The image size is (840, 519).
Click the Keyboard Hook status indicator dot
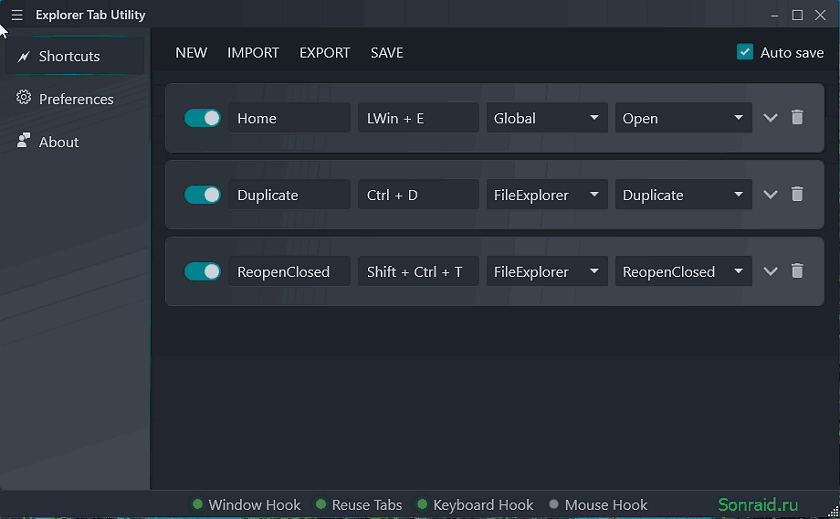pos(422,504)
